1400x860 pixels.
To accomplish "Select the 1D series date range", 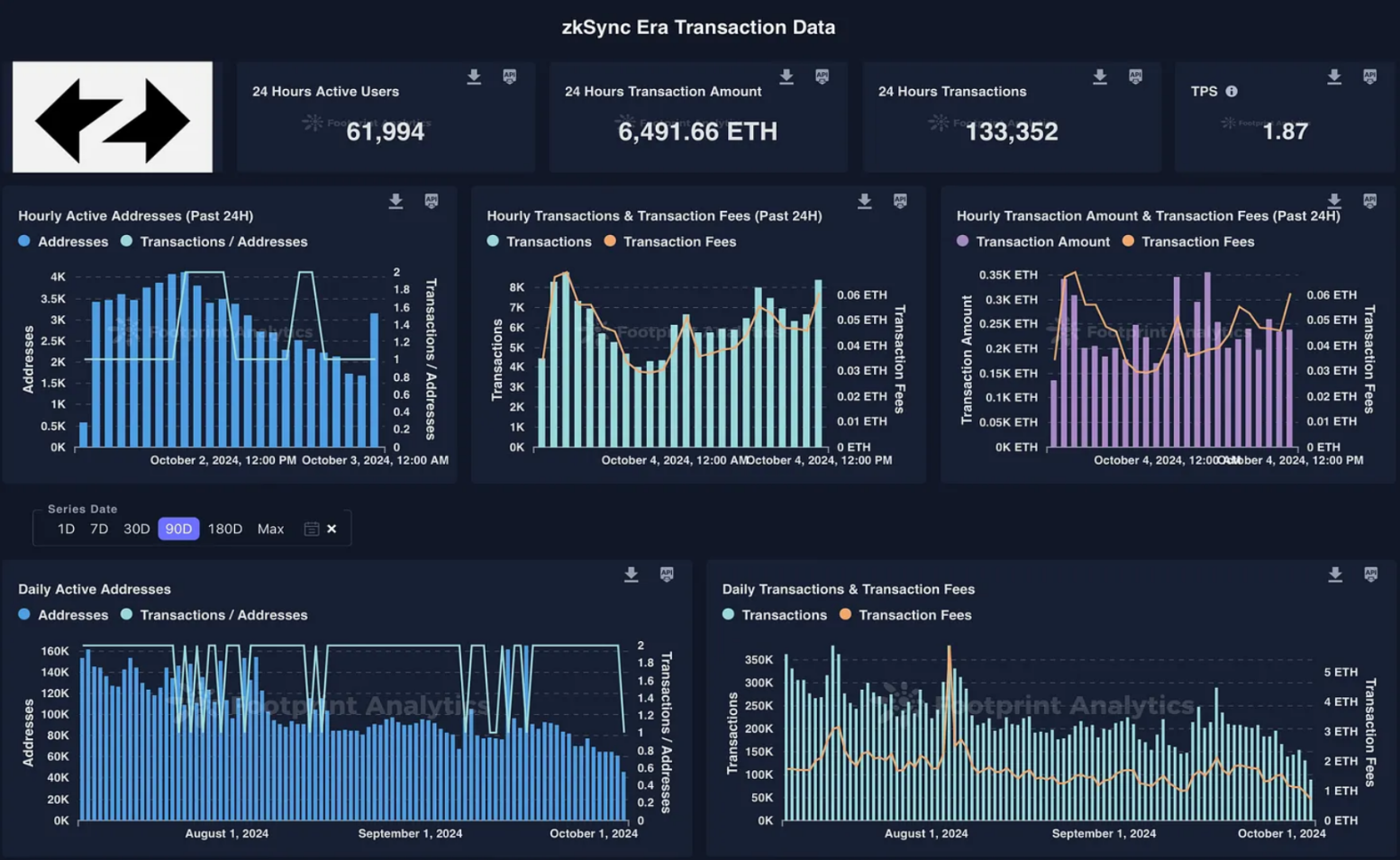I will pos(66,530).
